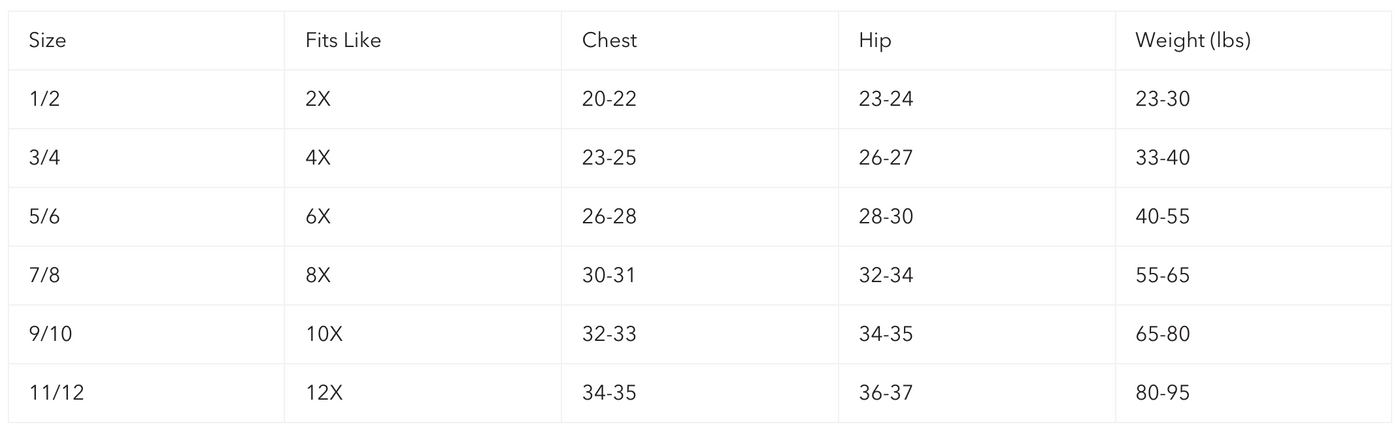Click the 10X fits like cell
This screenshot has width=1400, height=431.
[324, 334]
